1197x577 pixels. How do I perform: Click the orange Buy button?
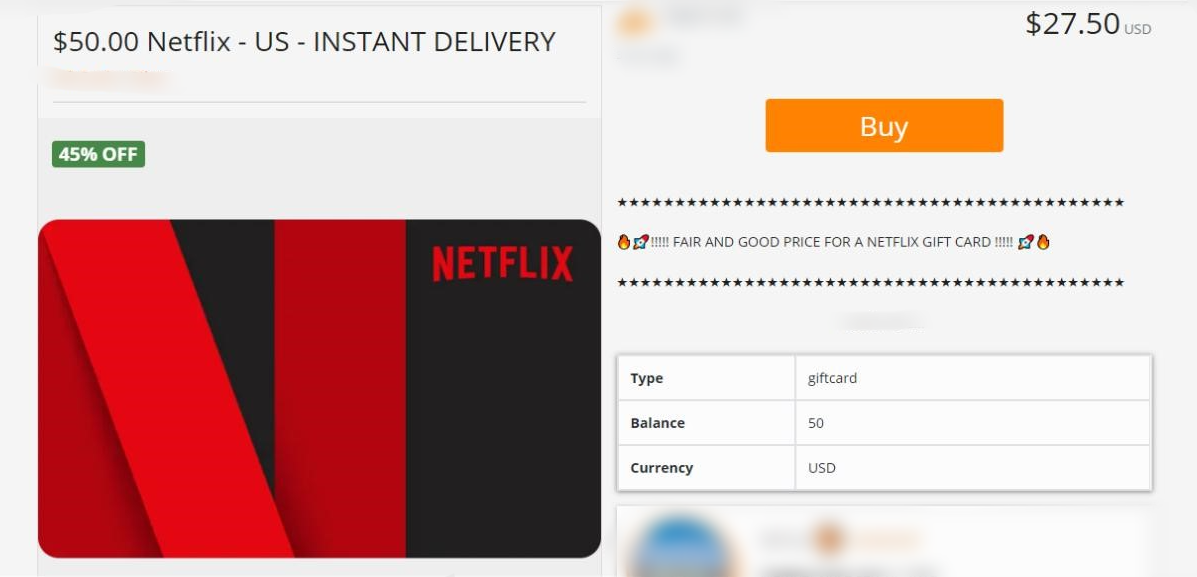coord(884,125)
